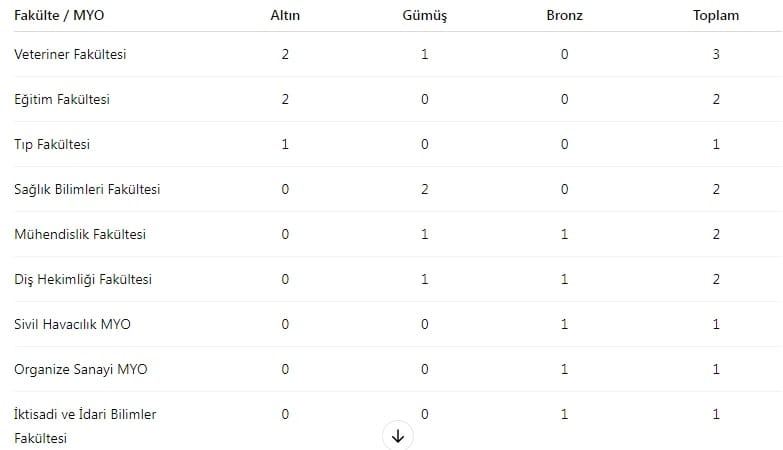Click İktisadi ve İdari Bilimler Fakültesi label
The width and height of the screenshot is (783, 450).
[85, 426]
